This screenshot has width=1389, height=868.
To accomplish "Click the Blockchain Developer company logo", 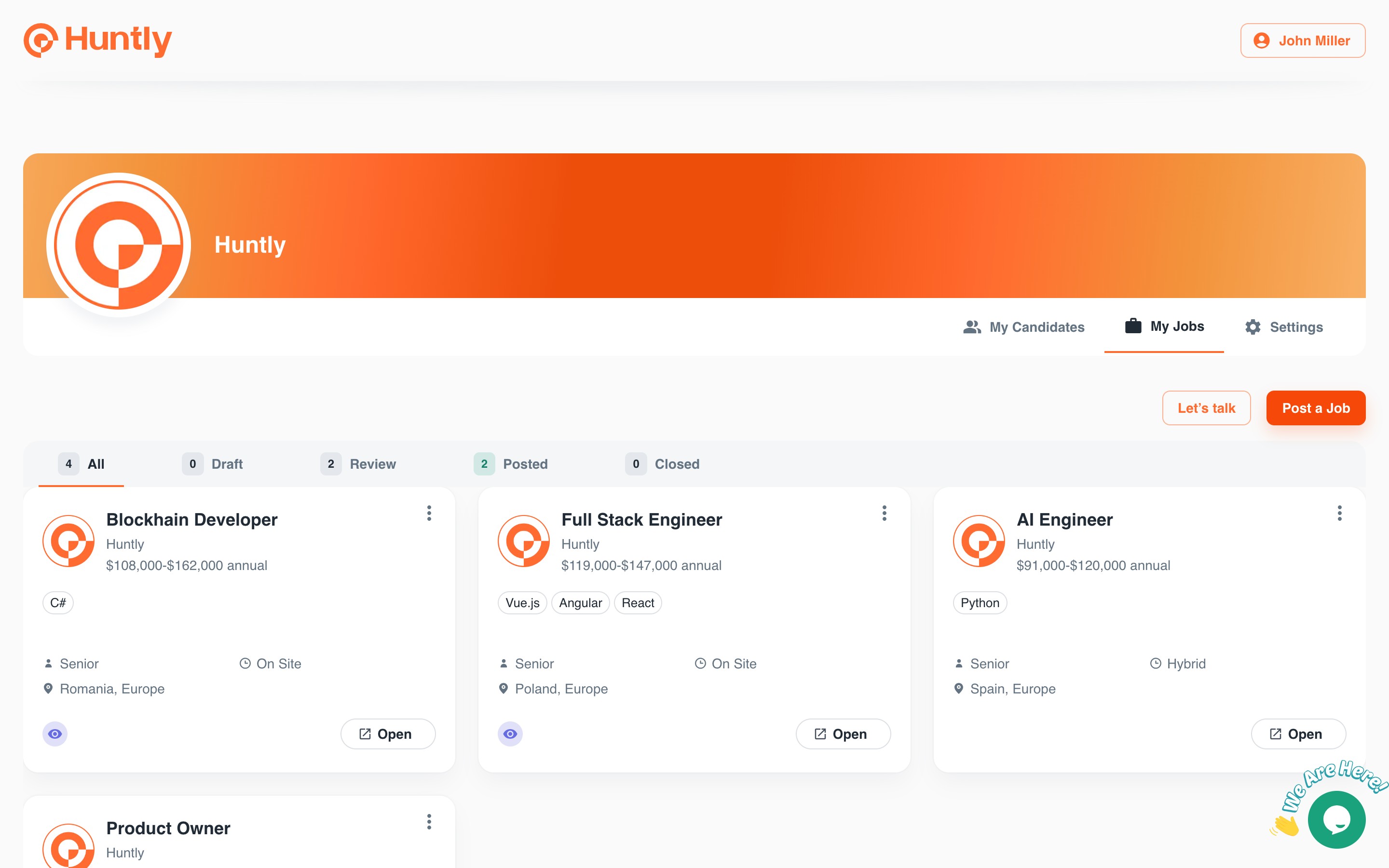I will pos(68,541).
